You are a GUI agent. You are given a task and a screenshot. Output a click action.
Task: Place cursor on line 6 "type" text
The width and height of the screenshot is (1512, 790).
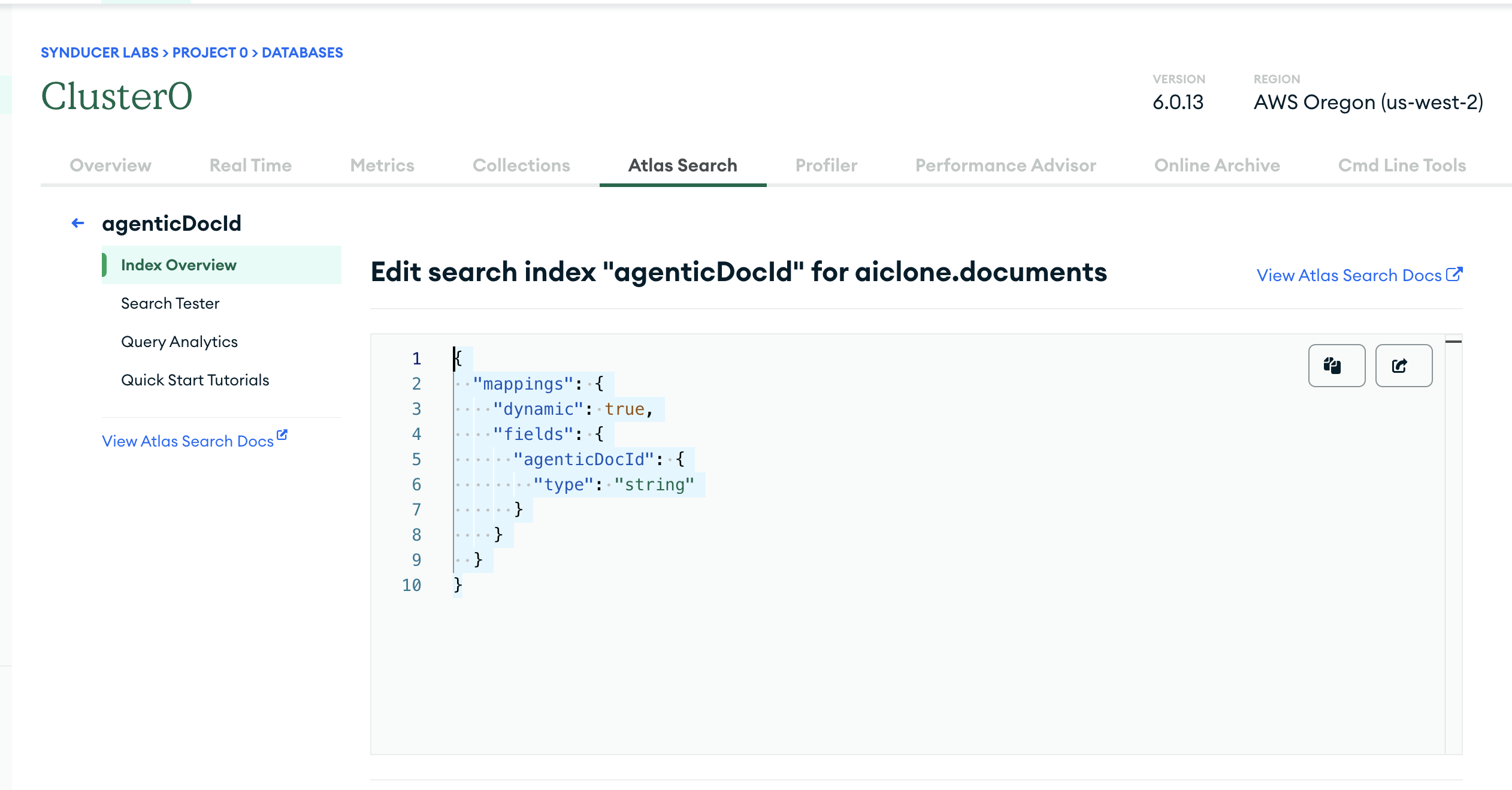(x=563, y=484)
